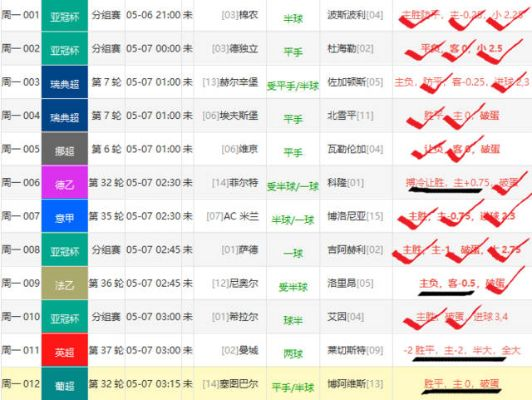Select the red 英超 league badge
Viewport: 532px width, 400px height.
point(64,350)
